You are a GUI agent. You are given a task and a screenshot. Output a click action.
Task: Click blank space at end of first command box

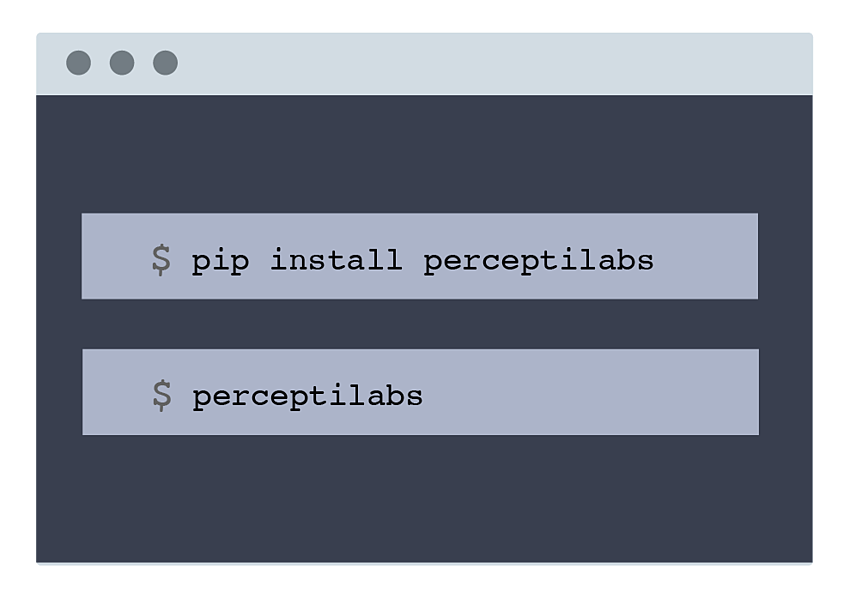(706, 256)
